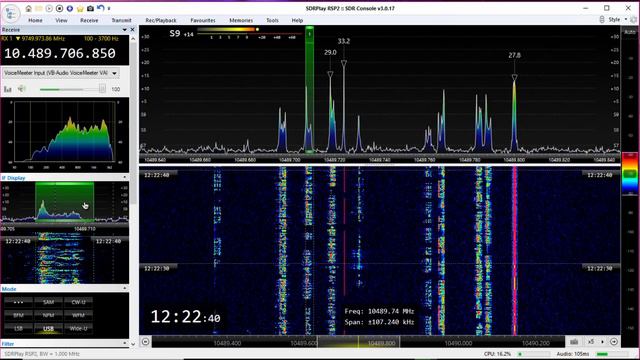Image resolution: width=640 pixels, height=360 pixels.
Task: Open the Memories ribbon tab
Action: 241,20
